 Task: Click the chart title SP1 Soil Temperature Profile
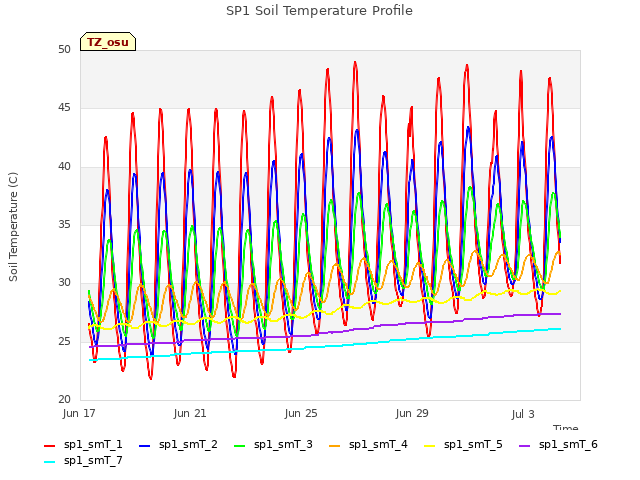tap(319, 11)
